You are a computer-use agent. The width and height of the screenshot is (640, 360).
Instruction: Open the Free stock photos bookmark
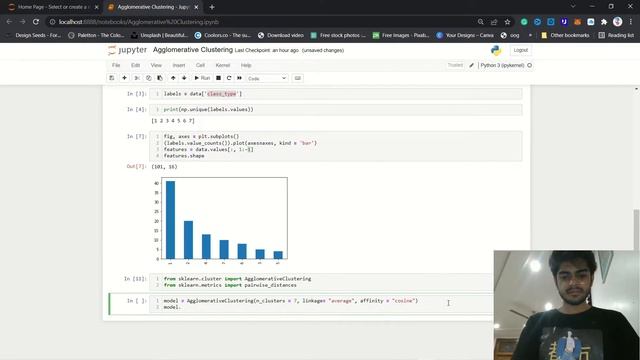click(x=338, y=36)
